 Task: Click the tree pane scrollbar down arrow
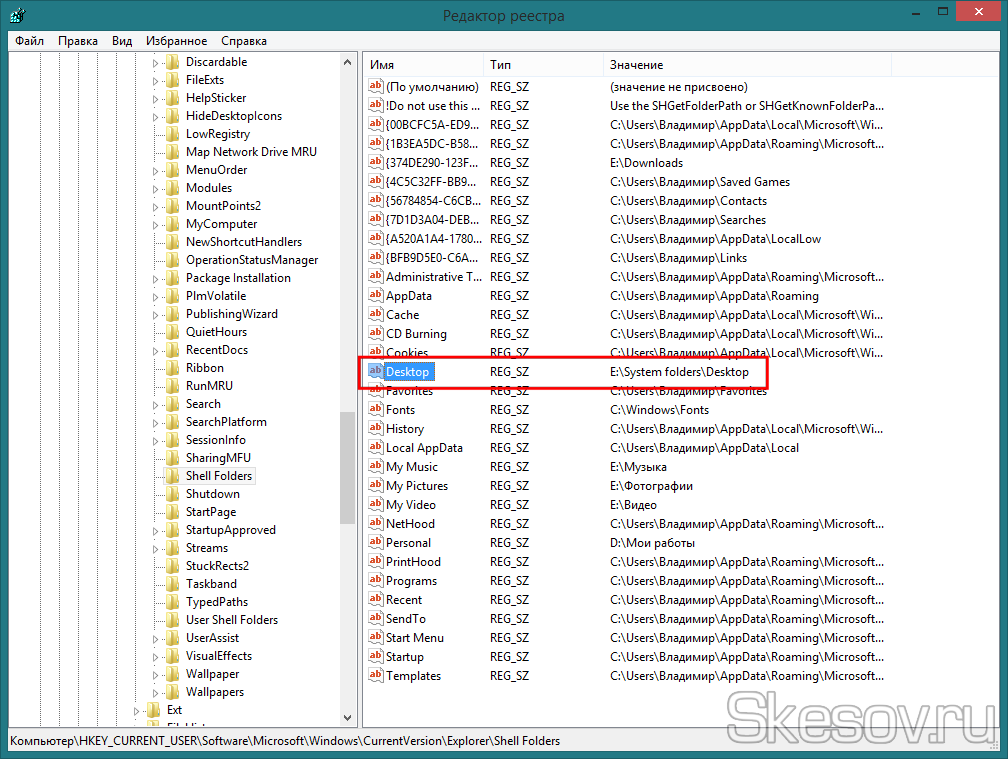pos(348,718)
